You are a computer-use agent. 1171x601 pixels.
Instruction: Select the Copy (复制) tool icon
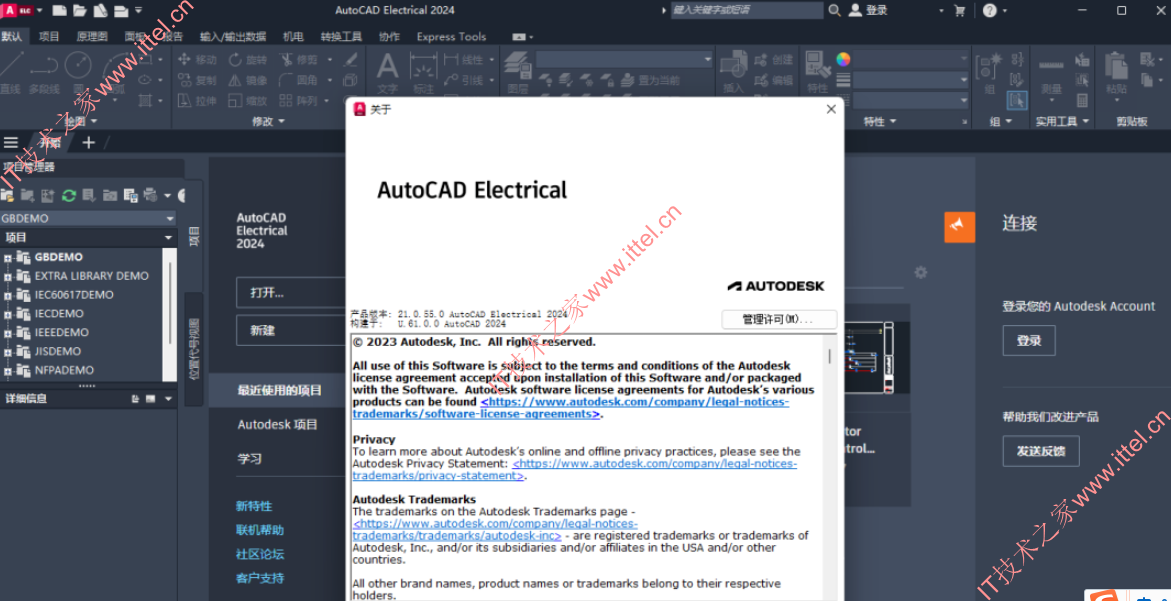185,80
